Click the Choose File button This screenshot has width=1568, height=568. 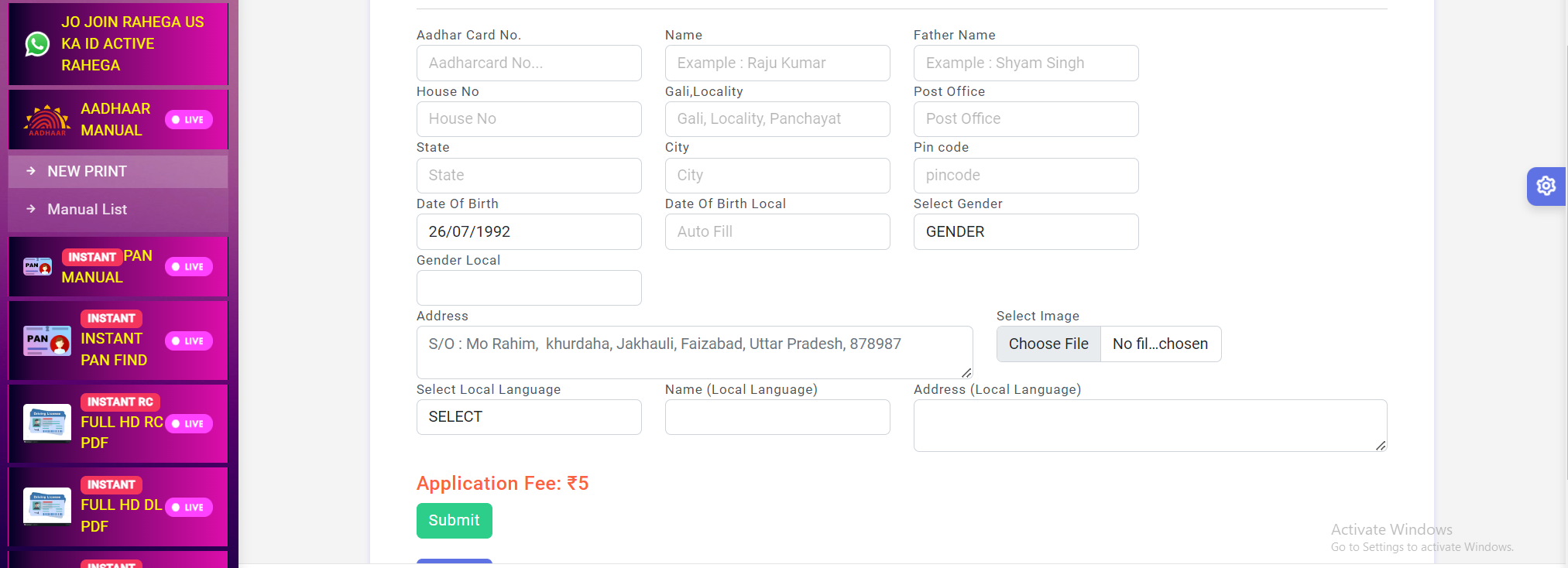pyautogui.click(x=1048, y=344)
